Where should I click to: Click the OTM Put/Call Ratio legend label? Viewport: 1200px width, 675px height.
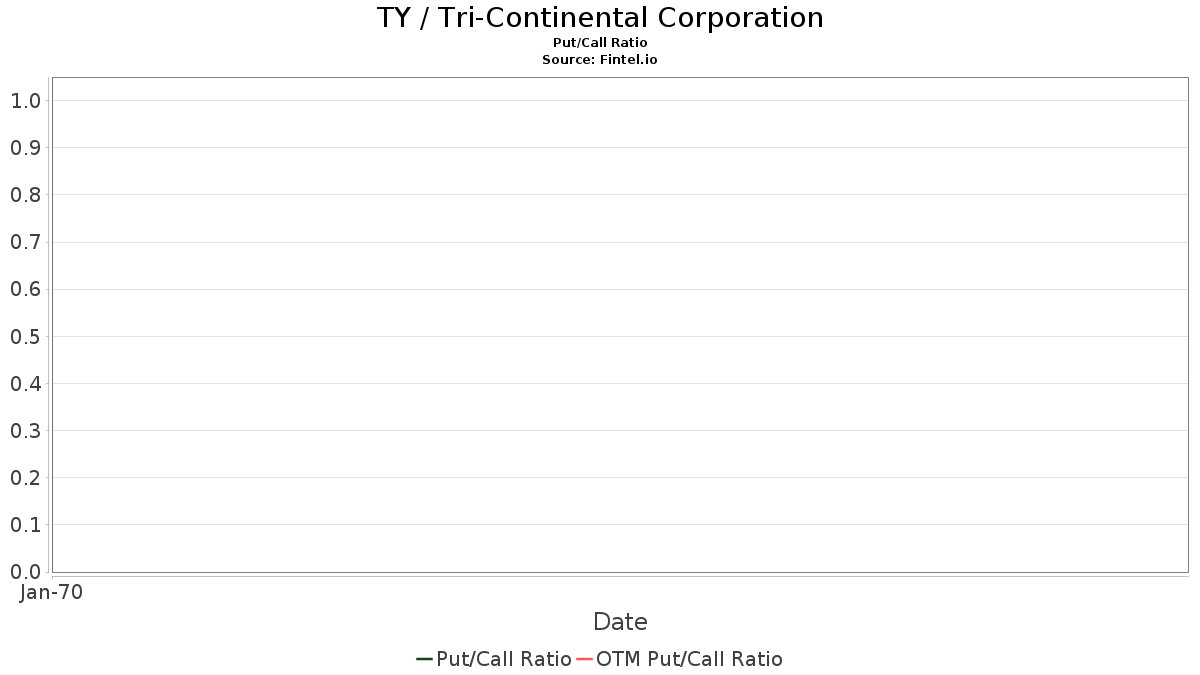pyautogui.click(x=689, y=659)
